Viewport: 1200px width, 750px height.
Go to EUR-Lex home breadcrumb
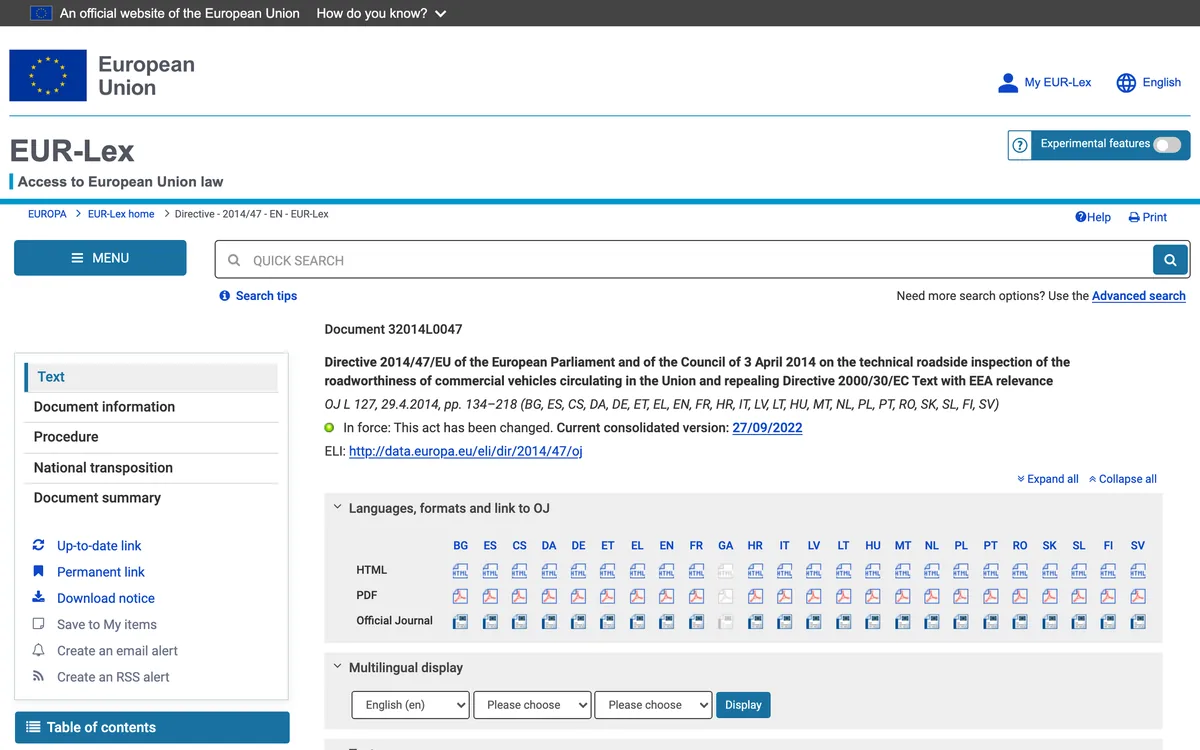pos(121,214)
